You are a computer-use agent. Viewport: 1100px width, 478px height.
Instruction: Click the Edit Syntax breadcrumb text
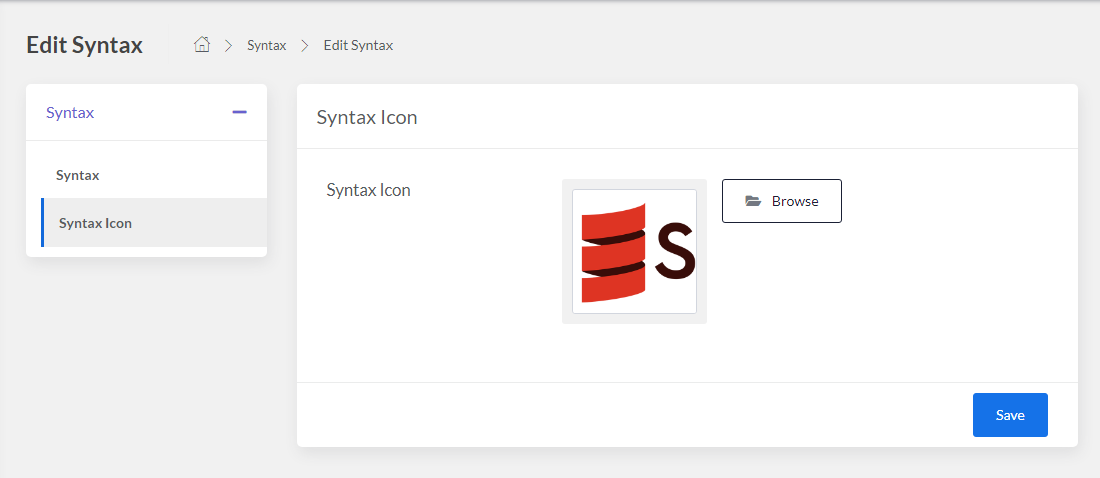coord(358,46)
